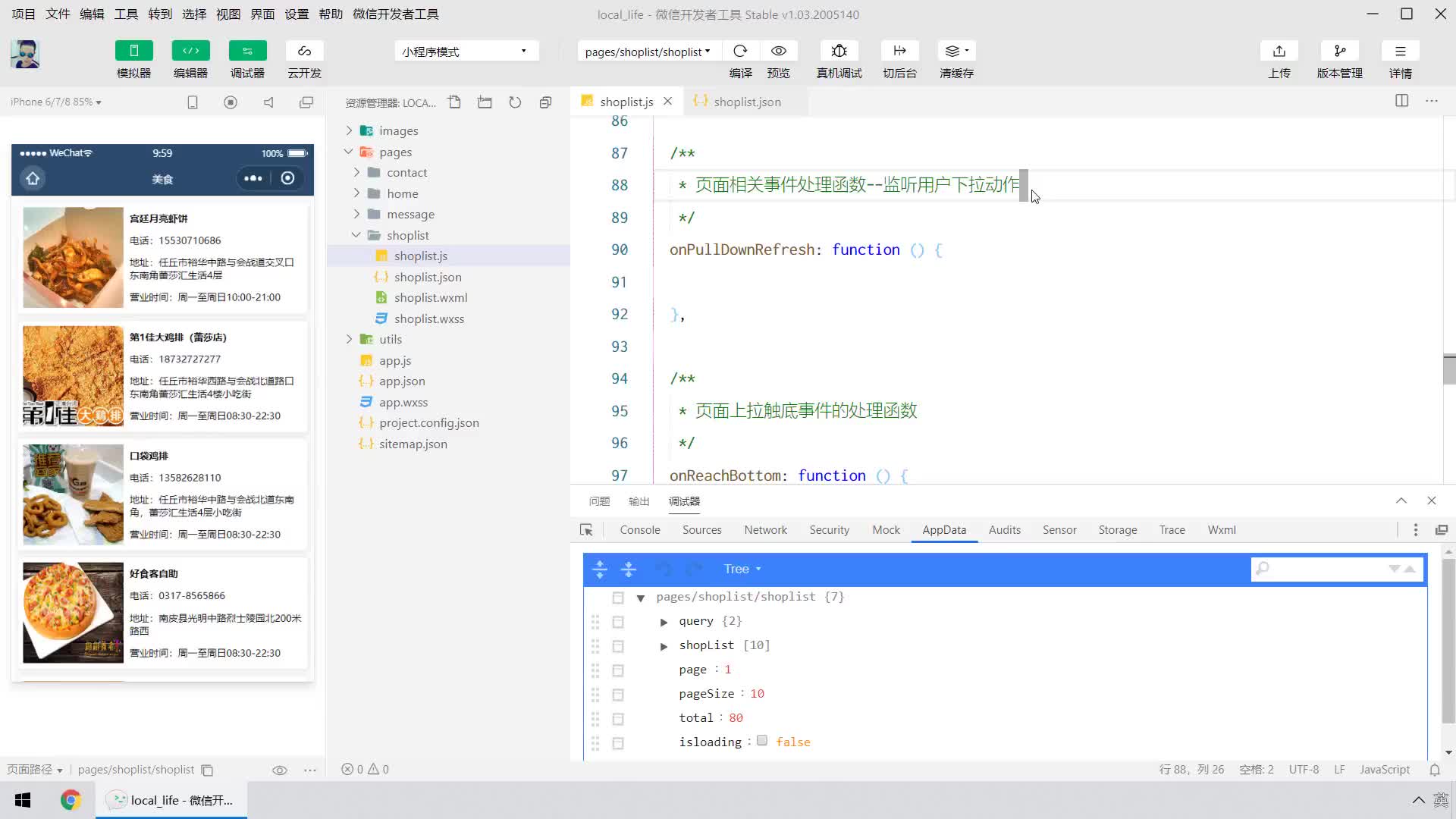Expand the query tree node

(x=663, y=621)
